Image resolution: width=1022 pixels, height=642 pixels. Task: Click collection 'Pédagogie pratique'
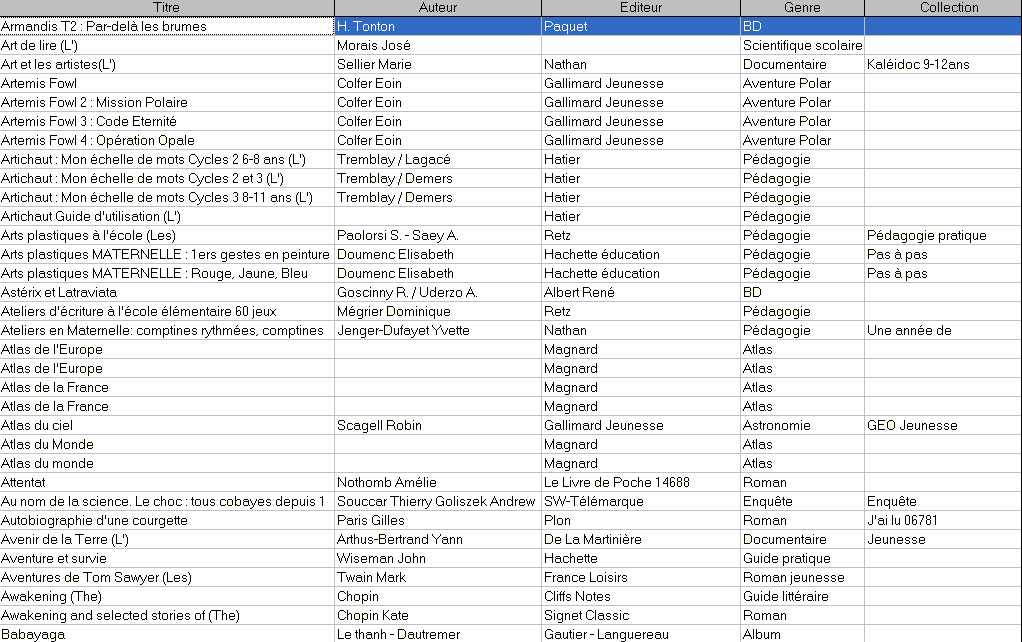(926, 235)
